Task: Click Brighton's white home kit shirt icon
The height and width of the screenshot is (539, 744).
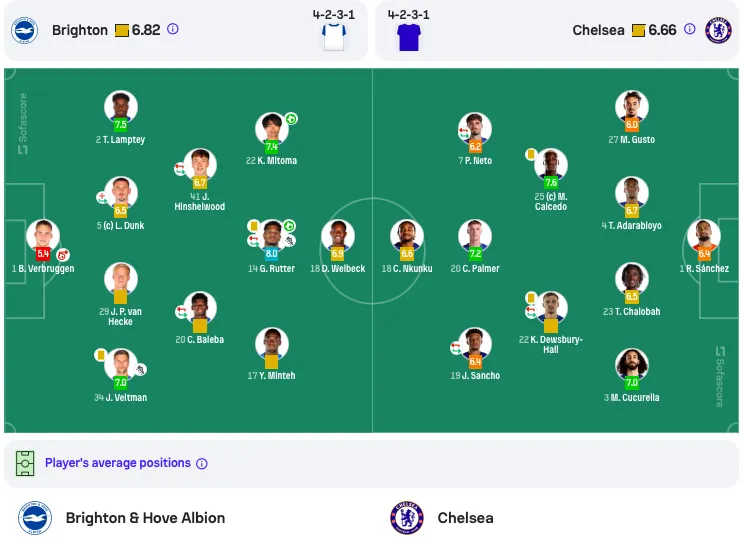Action: (334, 37)
